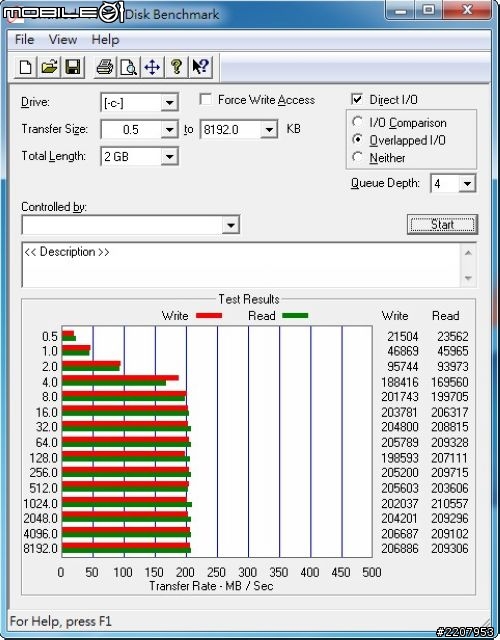This screenshot has width=500, height=640.
Task: Click the status bar help text
Action: 60,621
